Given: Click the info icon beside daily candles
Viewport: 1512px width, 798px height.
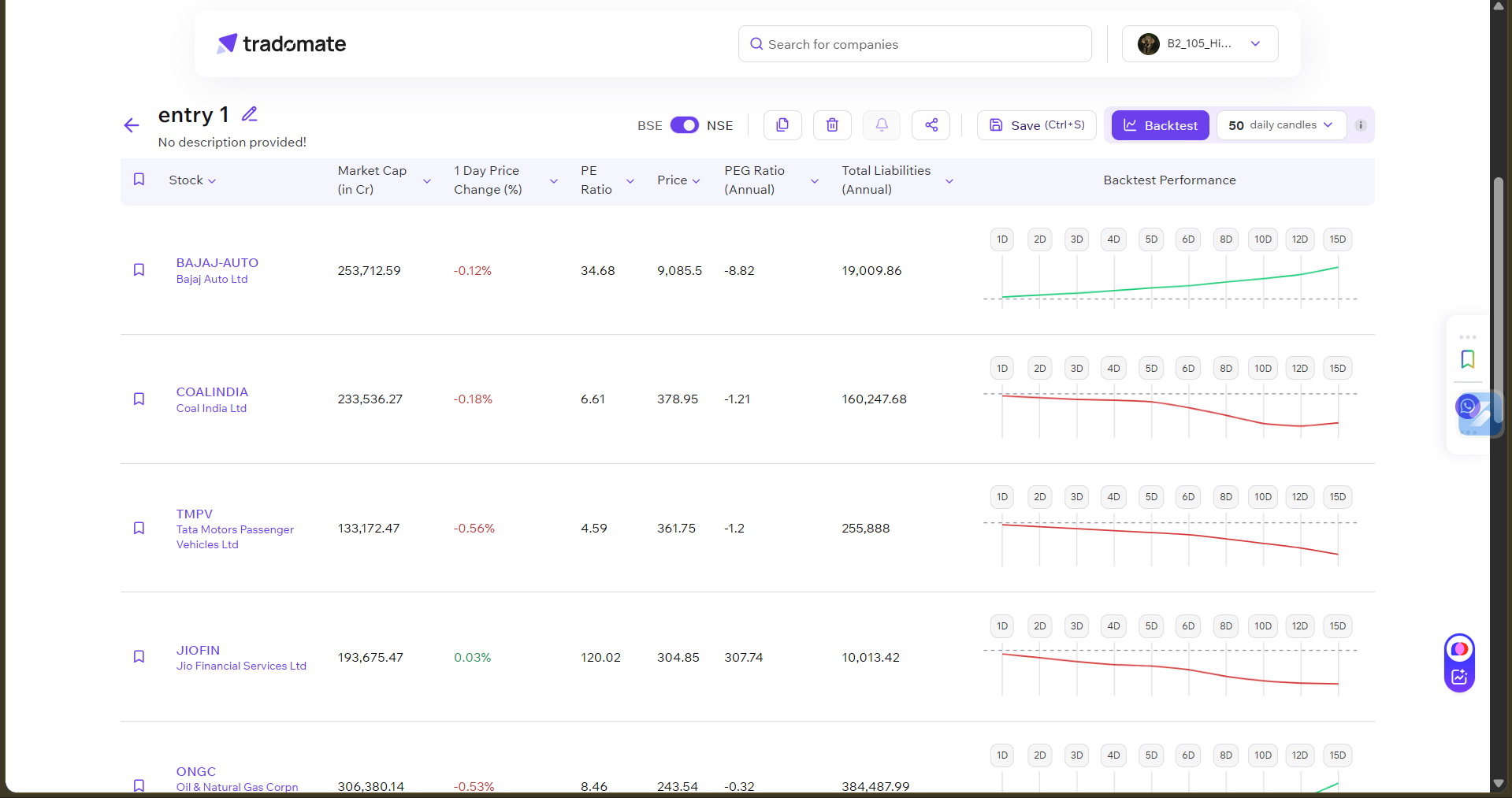Looking at the screenshot, I should tap(1361, 125).
